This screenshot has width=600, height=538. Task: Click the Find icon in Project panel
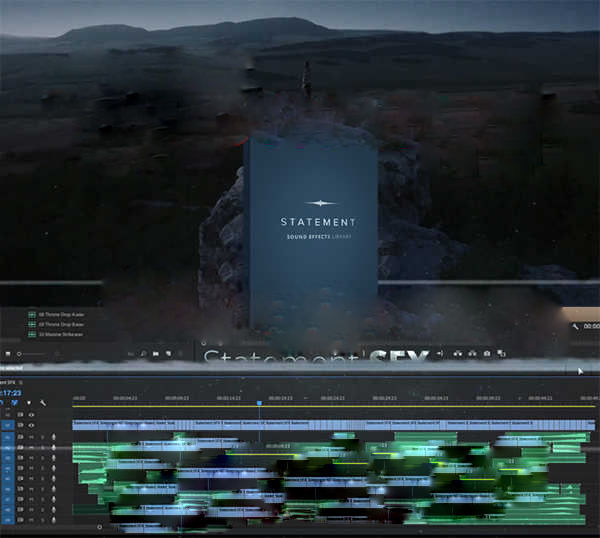[143, 354]
